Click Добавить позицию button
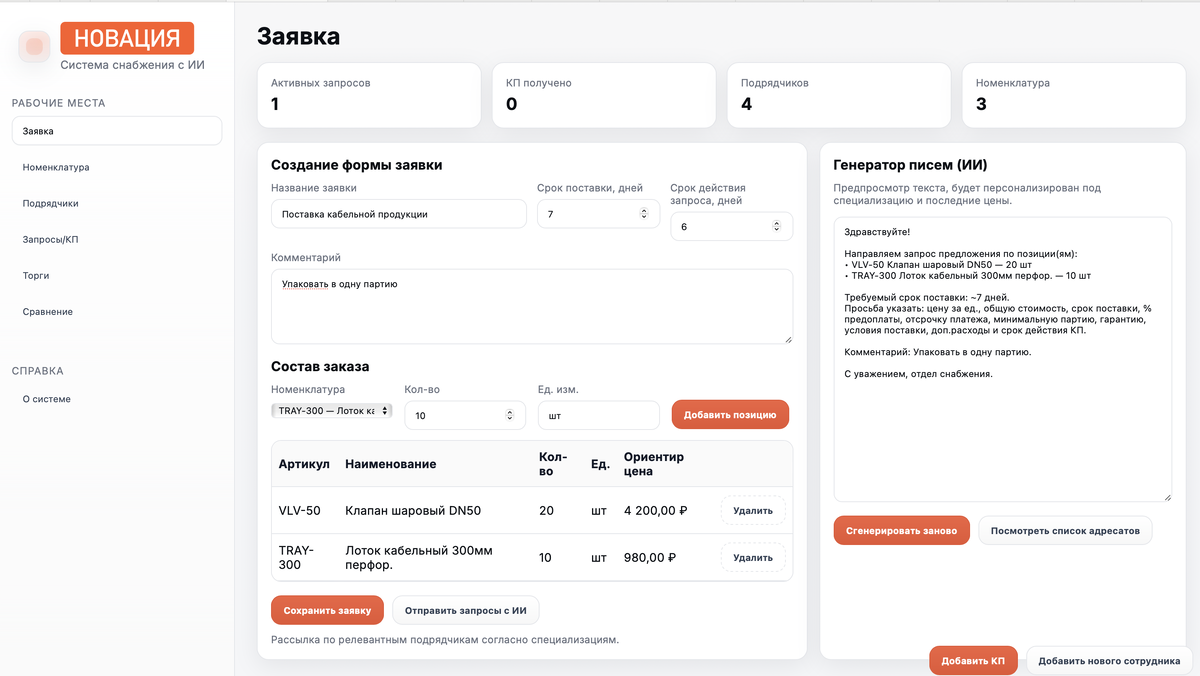Screen dimensions: 1200x676 pyautogui.click(x=730, y=414)
